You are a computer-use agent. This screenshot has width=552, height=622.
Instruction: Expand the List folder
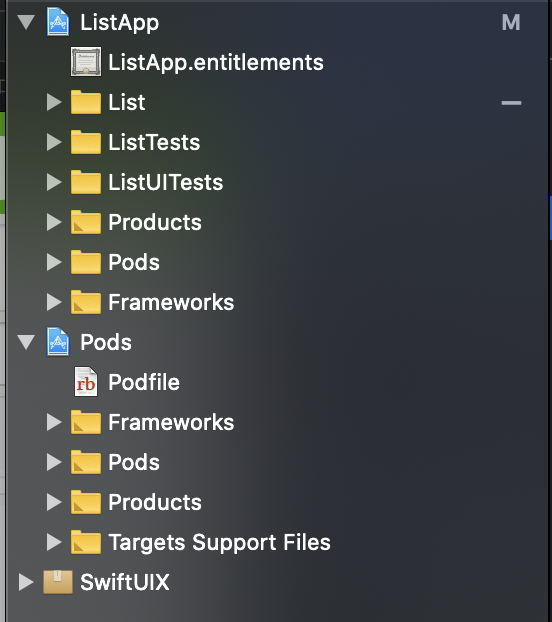pos(54,102)
